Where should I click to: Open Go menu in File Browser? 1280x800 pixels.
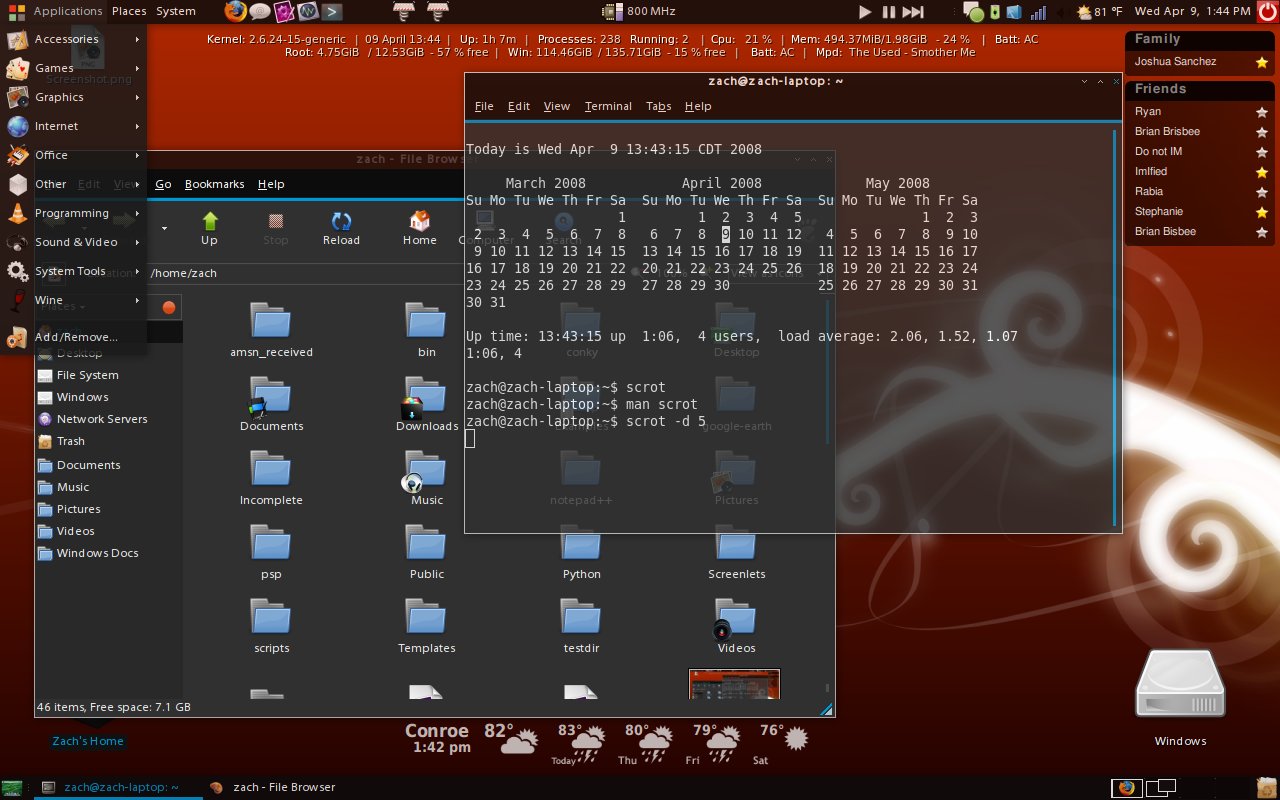[163, 184]
